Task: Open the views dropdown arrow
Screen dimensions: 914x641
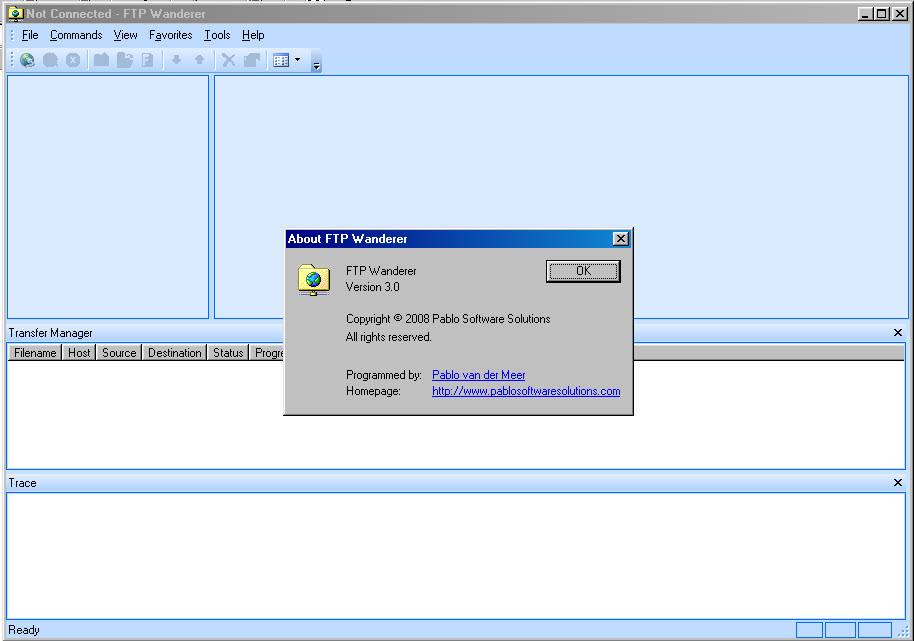Action: pos(297,60)
